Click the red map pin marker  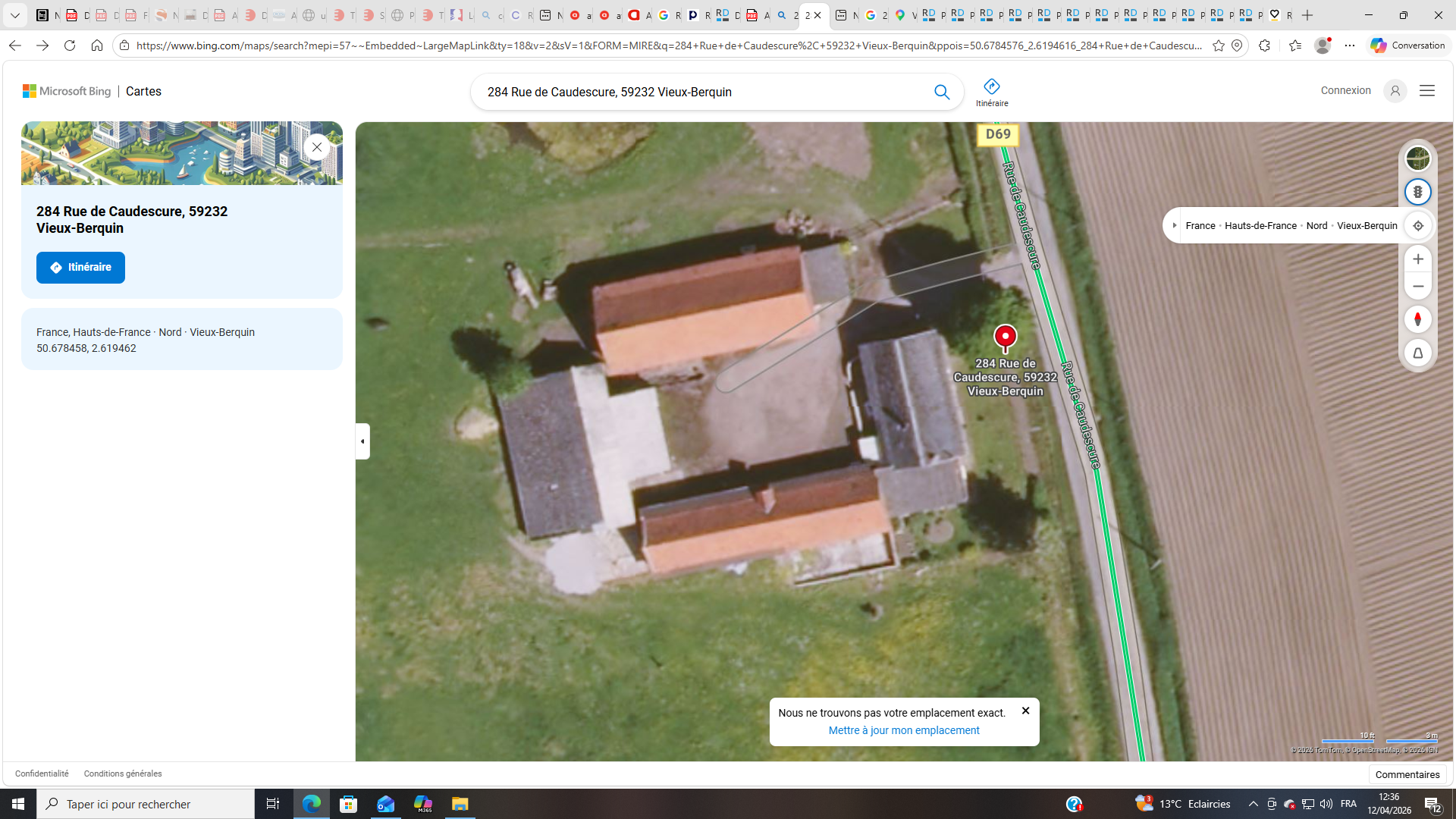1005,338
